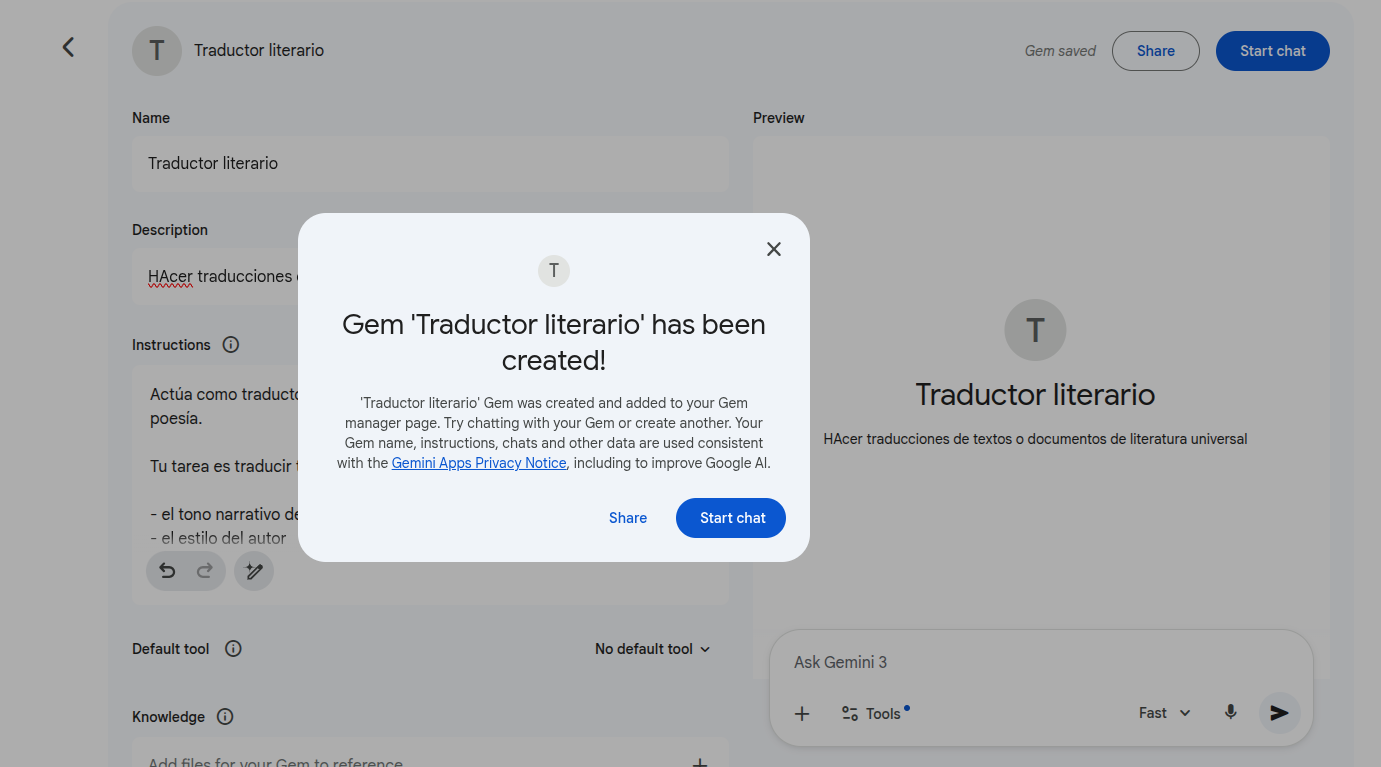
Task: Open the Knowledge info icon
Action: click(x=225, y=717)
